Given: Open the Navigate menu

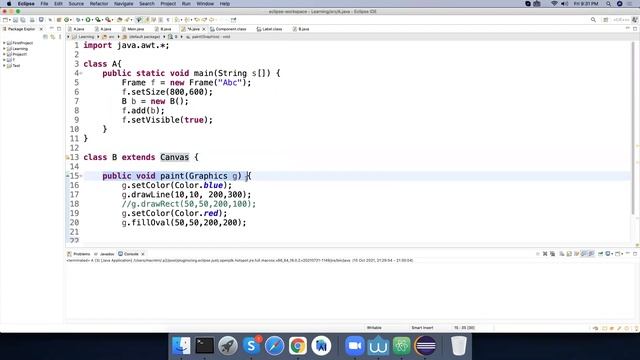Looking at the screenshot, I should tap(123, 4).
